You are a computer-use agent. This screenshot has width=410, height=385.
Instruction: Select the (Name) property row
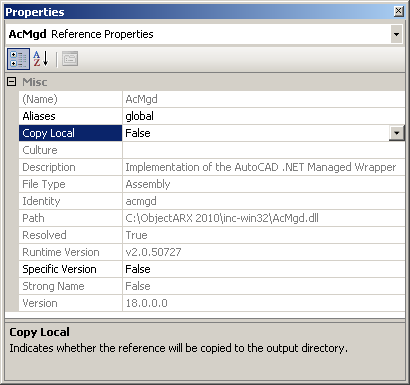212,99
